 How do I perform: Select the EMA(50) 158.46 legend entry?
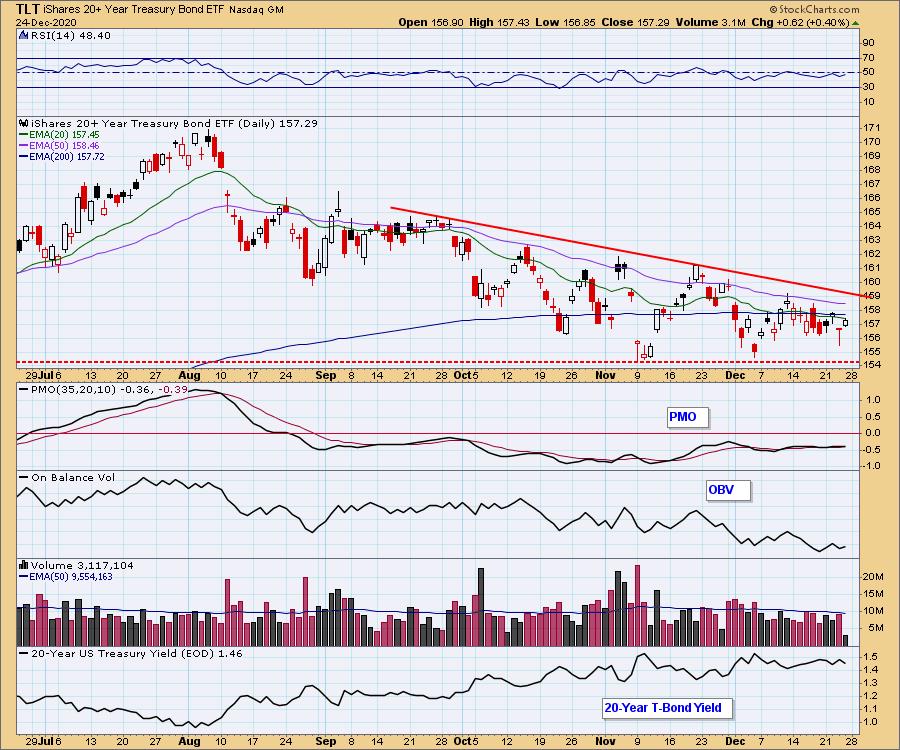59,146
